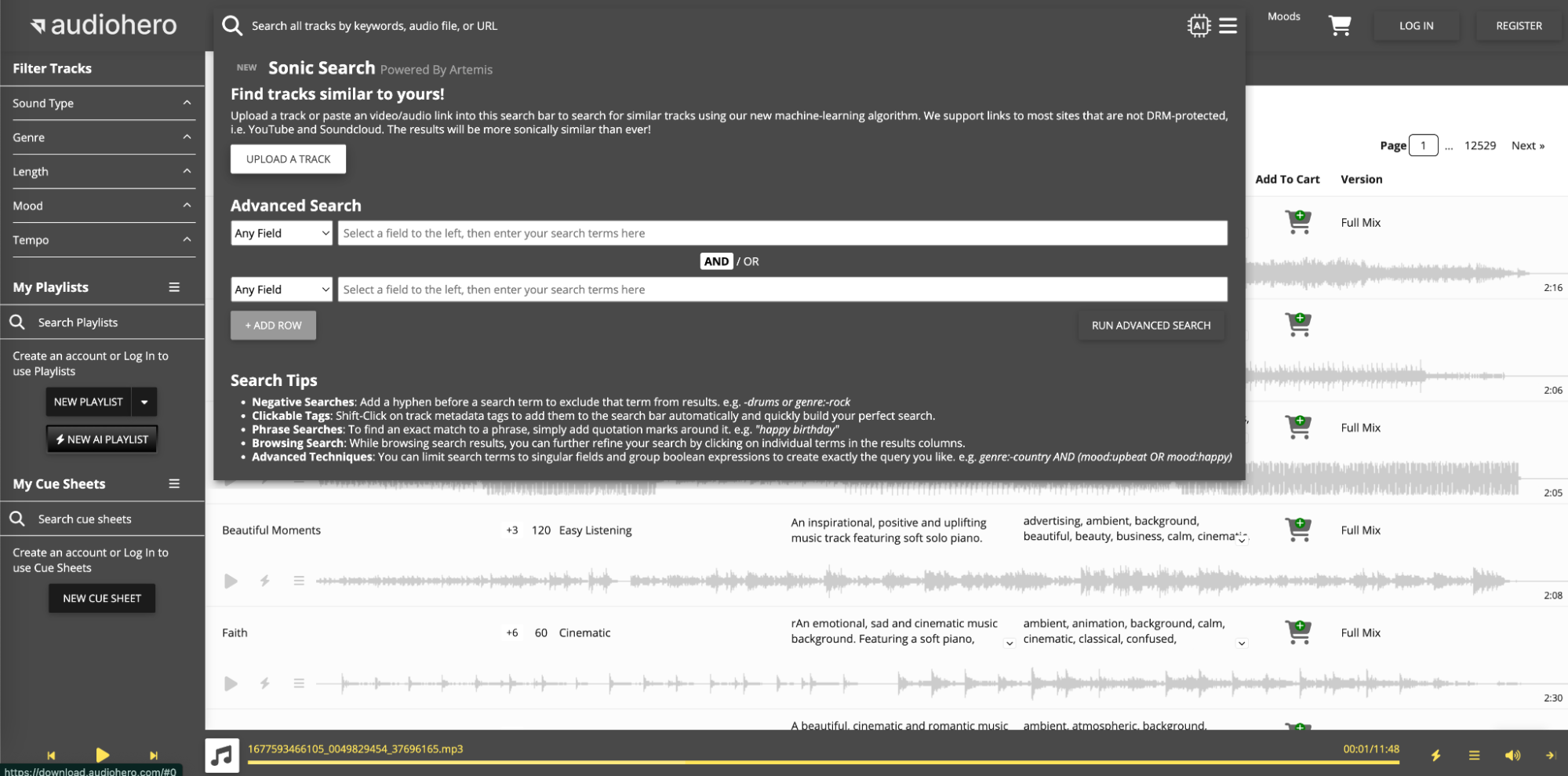Open the first Any Field dropdown

coord(281,232)
